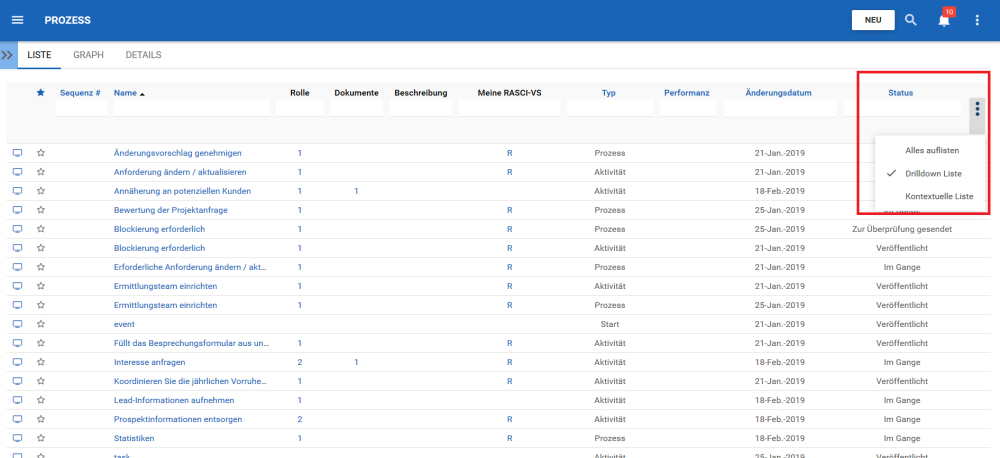Open monitor icon for Anforderung ändern row
Image resolution: width=1000 pixels, height=458 pixels.
point(18,172)
